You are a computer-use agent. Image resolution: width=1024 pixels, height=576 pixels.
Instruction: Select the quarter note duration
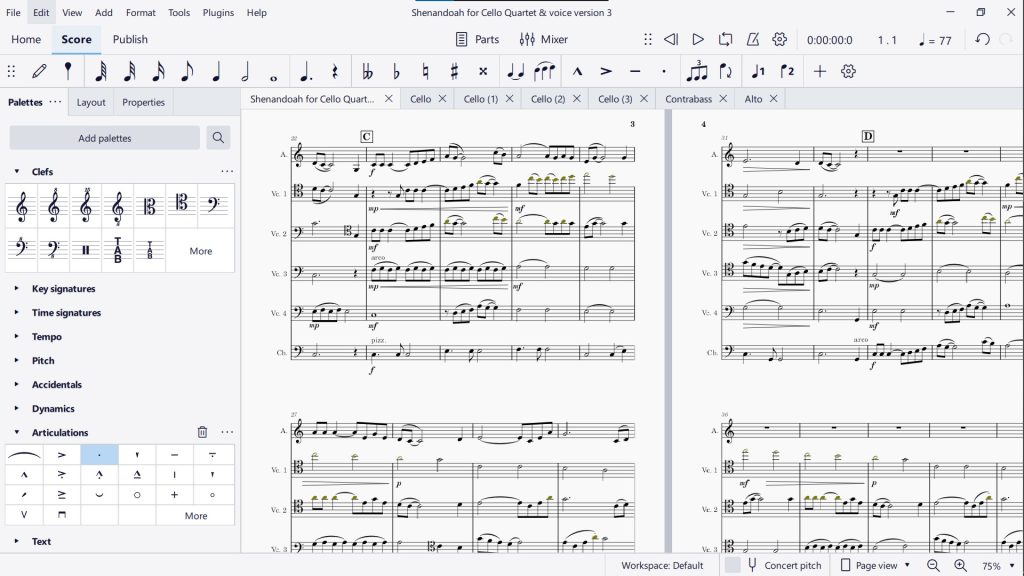pyautogui.click(x=216, y=72)
